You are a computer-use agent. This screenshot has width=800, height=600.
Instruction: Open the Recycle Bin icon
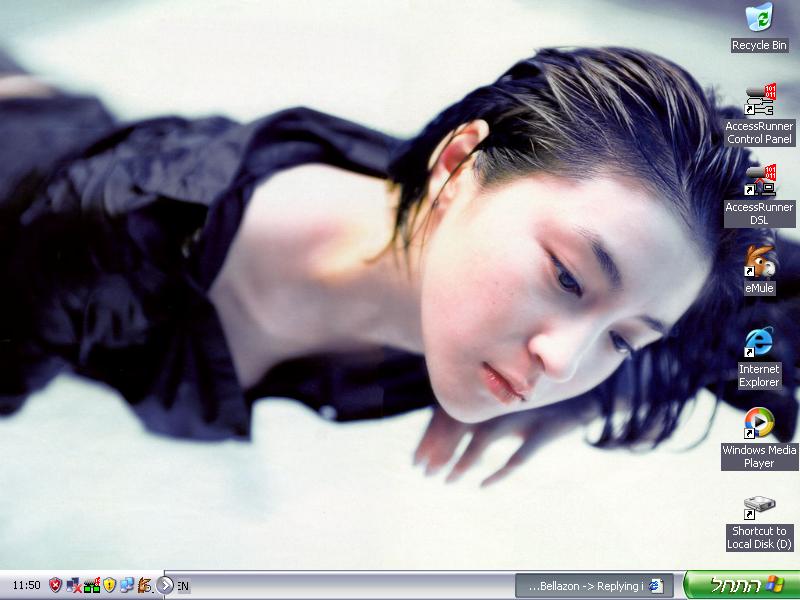759,17
